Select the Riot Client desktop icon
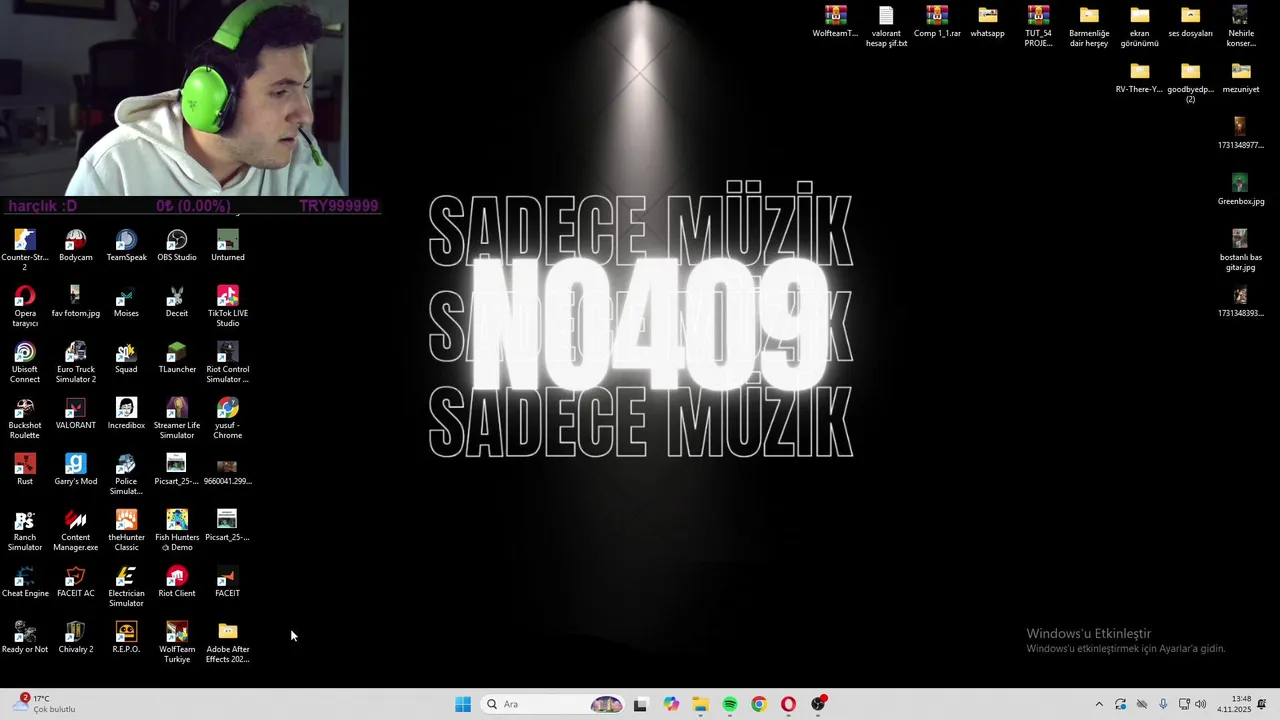Screen dimensions: 1280x720 [177, 582]
